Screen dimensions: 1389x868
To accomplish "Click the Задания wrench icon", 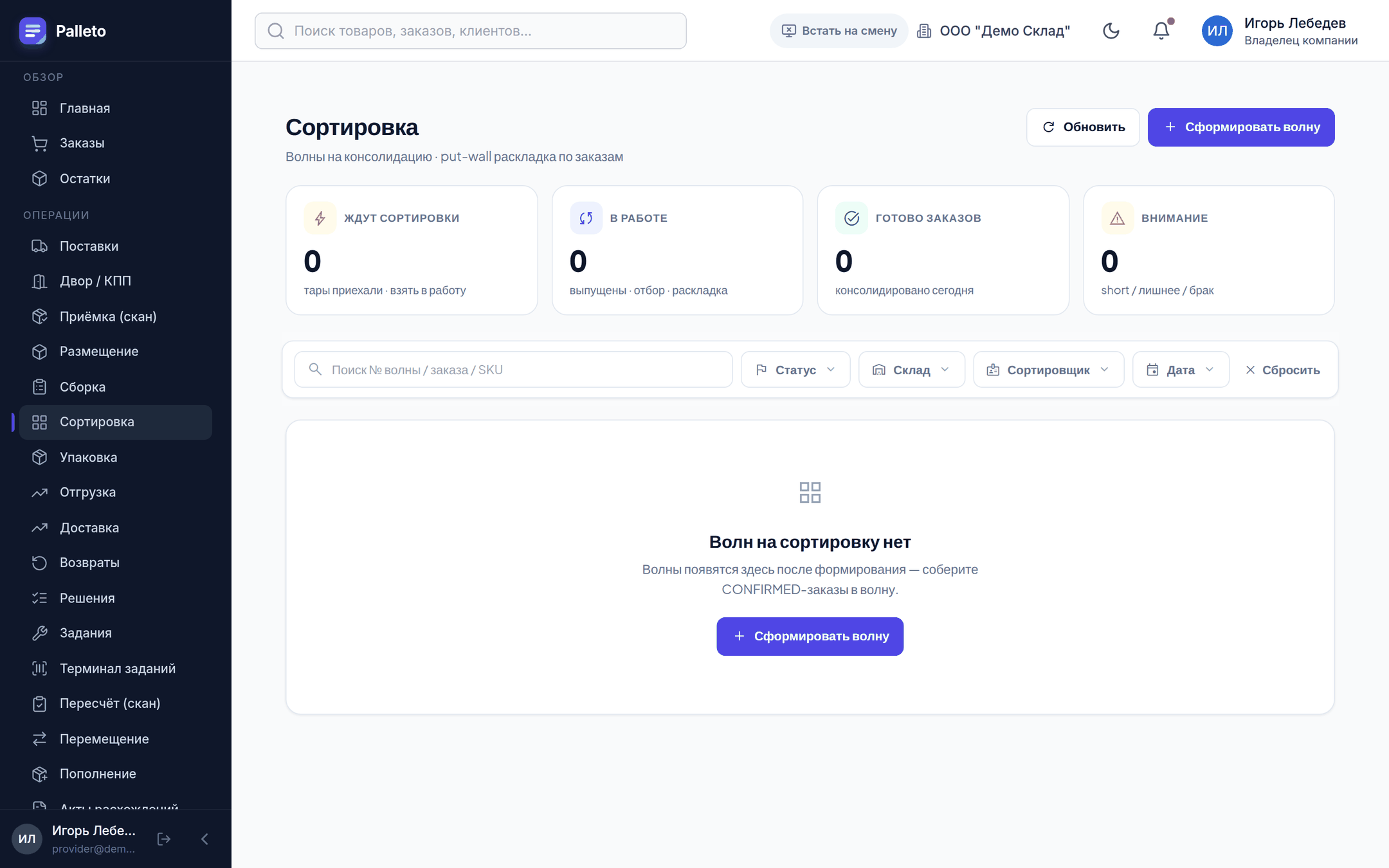I will pos(40,633).
